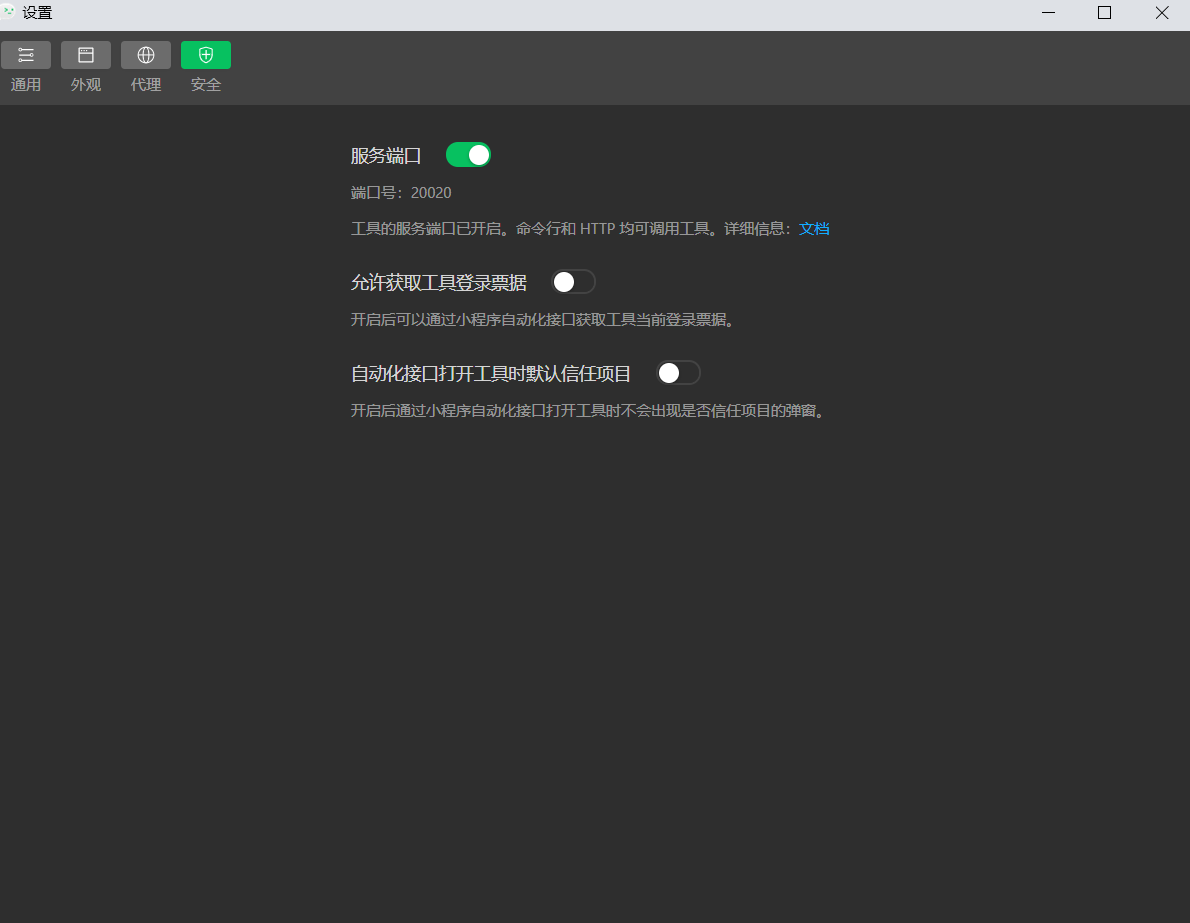Open the 文档 documentation link
This screenshot has height=923, width=1190.
814,228
